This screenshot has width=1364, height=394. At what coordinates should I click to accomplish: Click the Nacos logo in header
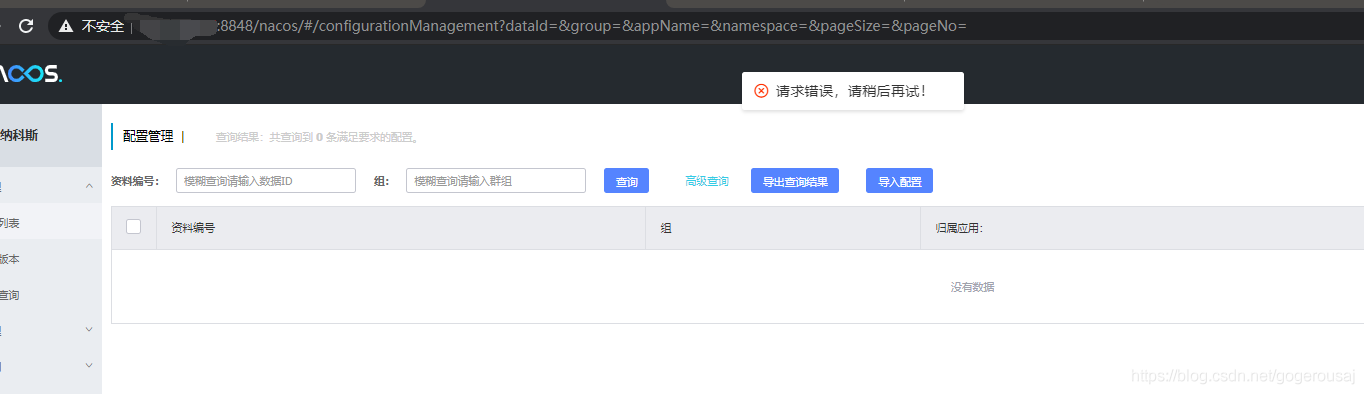pyautogui.click(x=31, y=74)
